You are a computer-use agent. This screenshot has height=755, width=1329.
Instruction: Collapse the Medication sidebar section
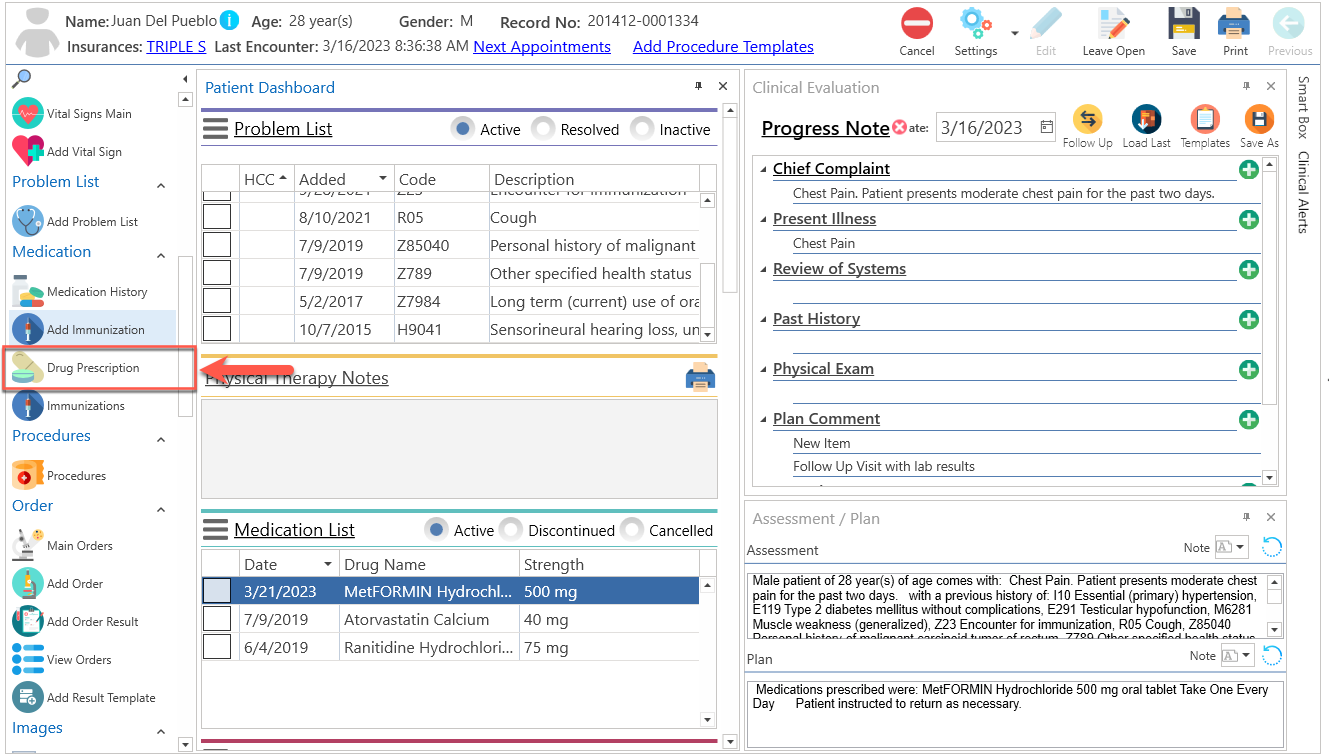162,255
